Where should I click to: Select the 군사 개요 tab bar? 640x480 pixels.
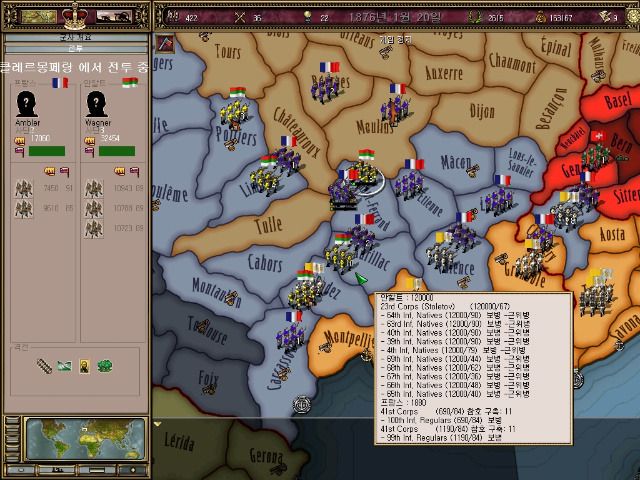click(76, 38)
